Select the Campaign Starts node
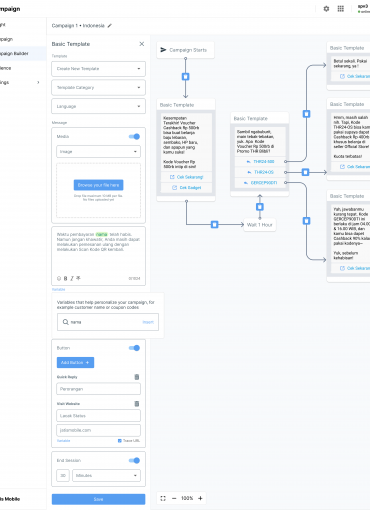 (185, 50)
